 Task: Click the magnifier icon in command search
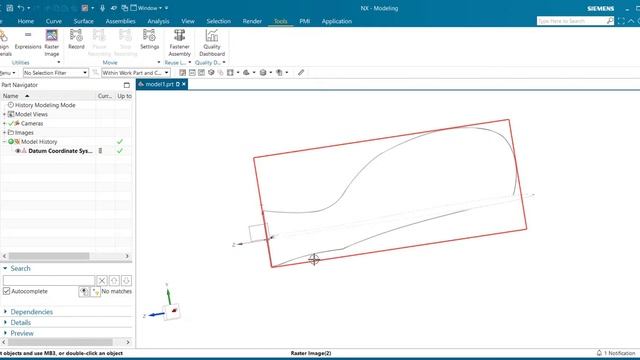pyautogui.click(x=609, y=21)
